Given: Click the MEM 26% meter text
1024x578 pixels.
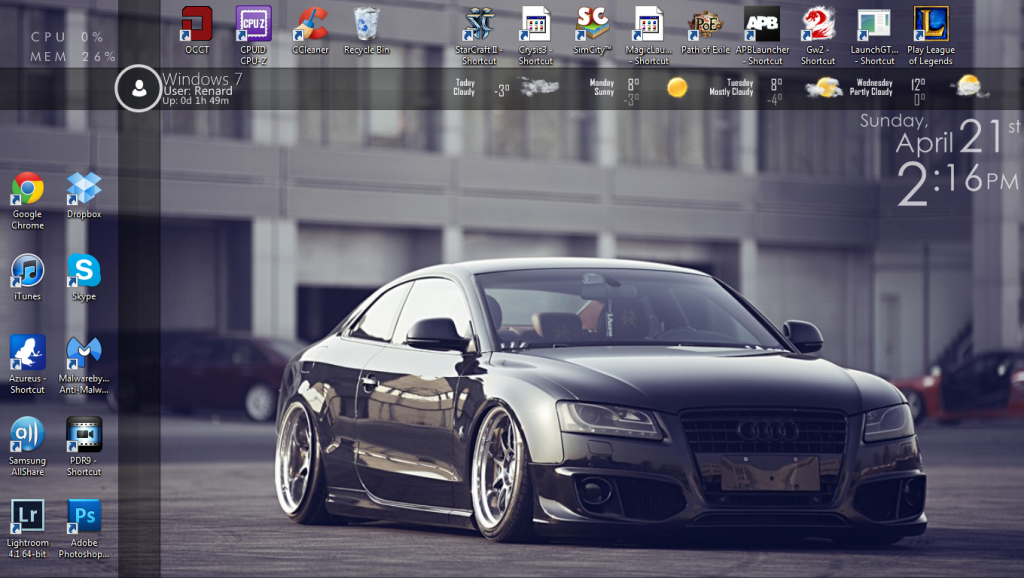Looking at the screenshot, I should coord(73,57).
